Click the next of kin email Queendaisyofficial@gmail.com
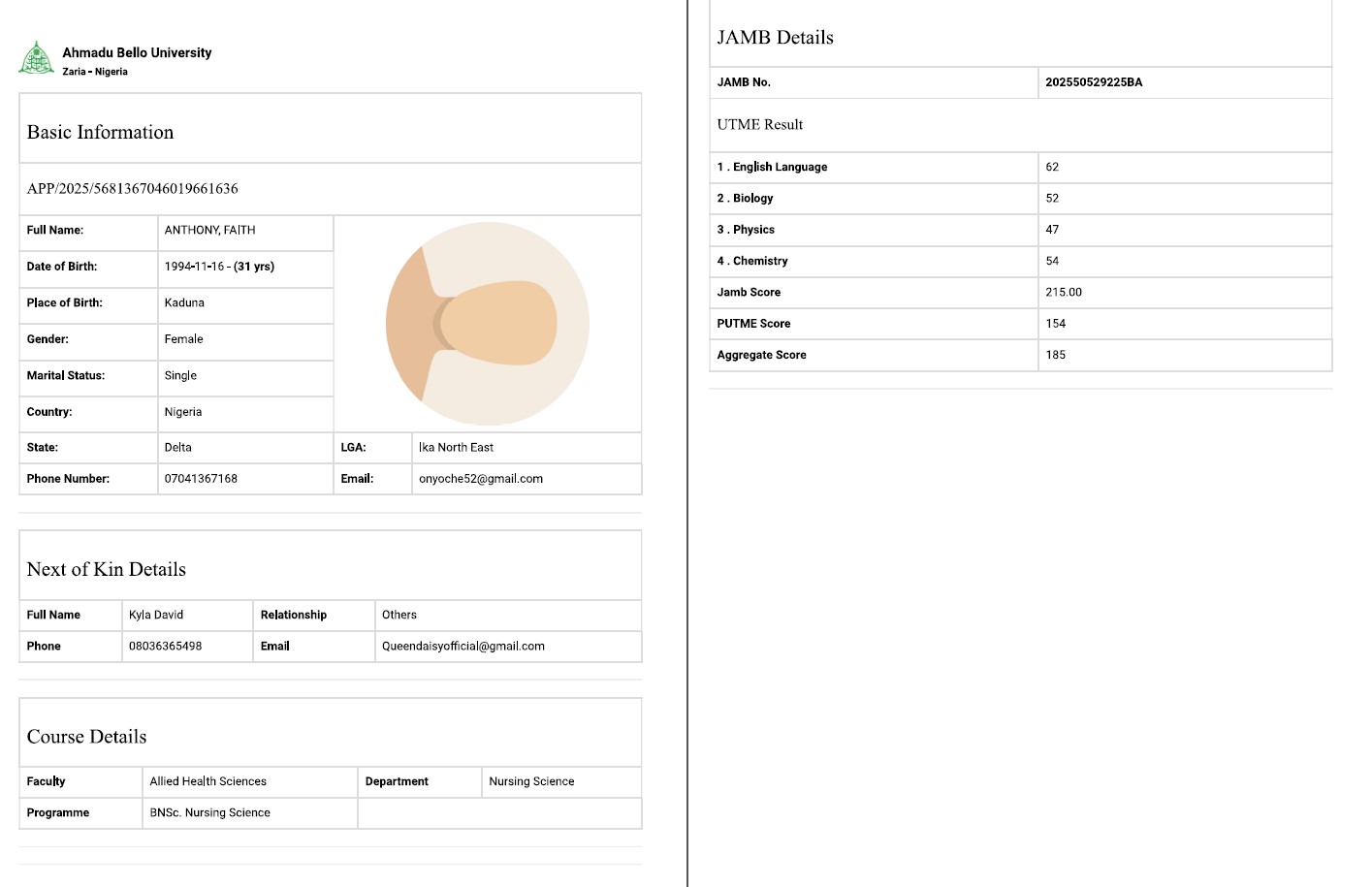This screenshot has height=887, width=1372. click(x=463, y=647)
